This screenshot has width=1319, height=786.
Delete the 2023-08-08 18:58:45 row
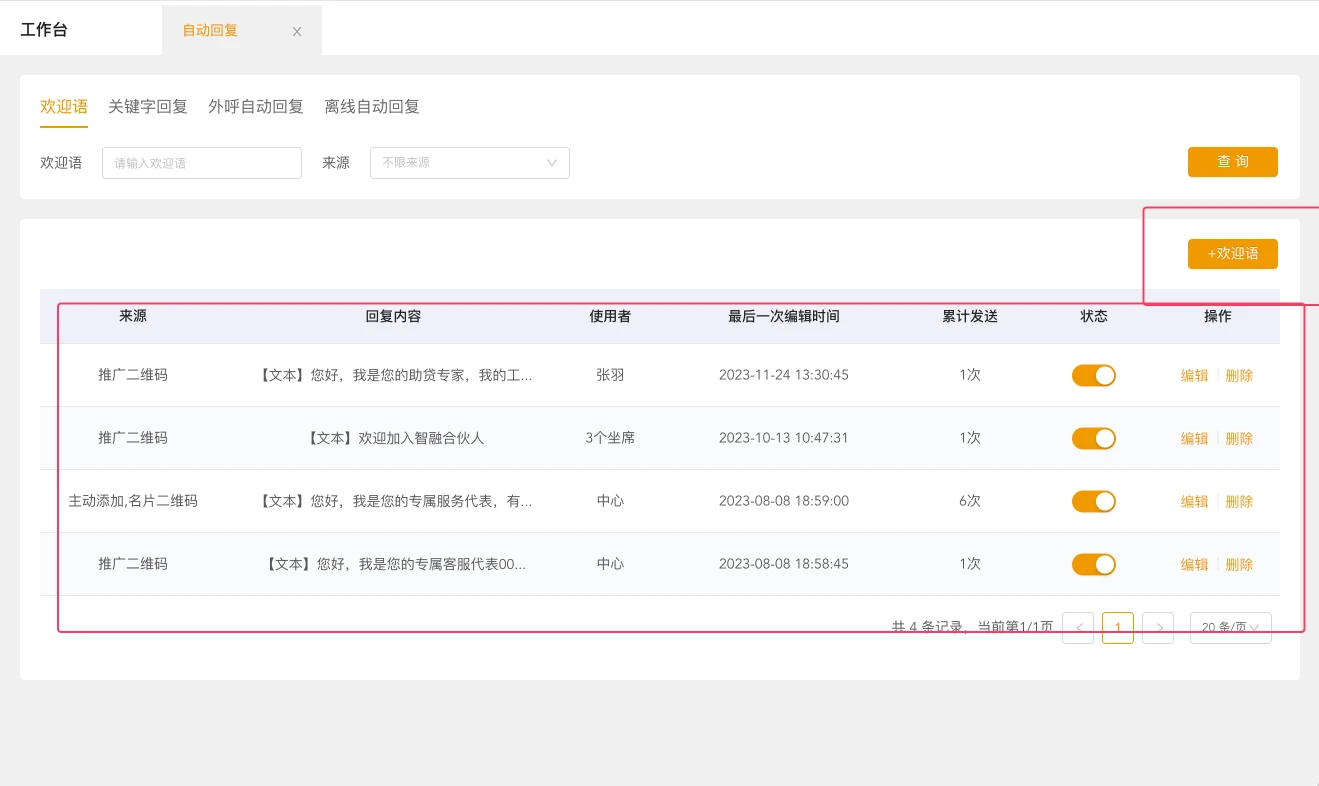pos(1239,565)
